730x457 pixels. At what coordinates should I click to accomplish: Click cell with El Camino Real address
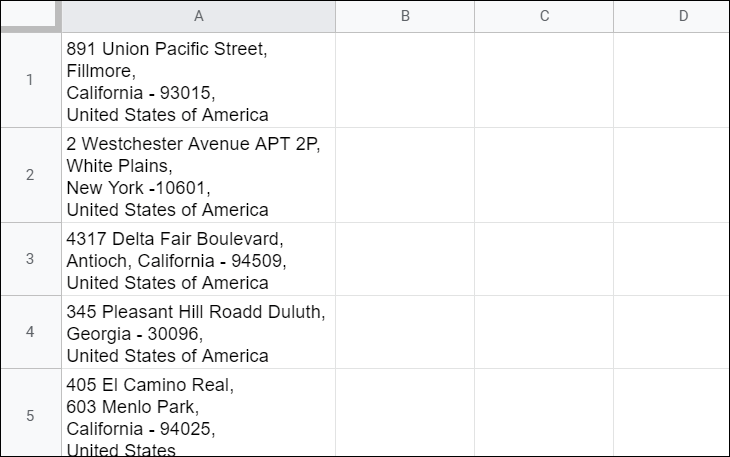pos(198,412)
